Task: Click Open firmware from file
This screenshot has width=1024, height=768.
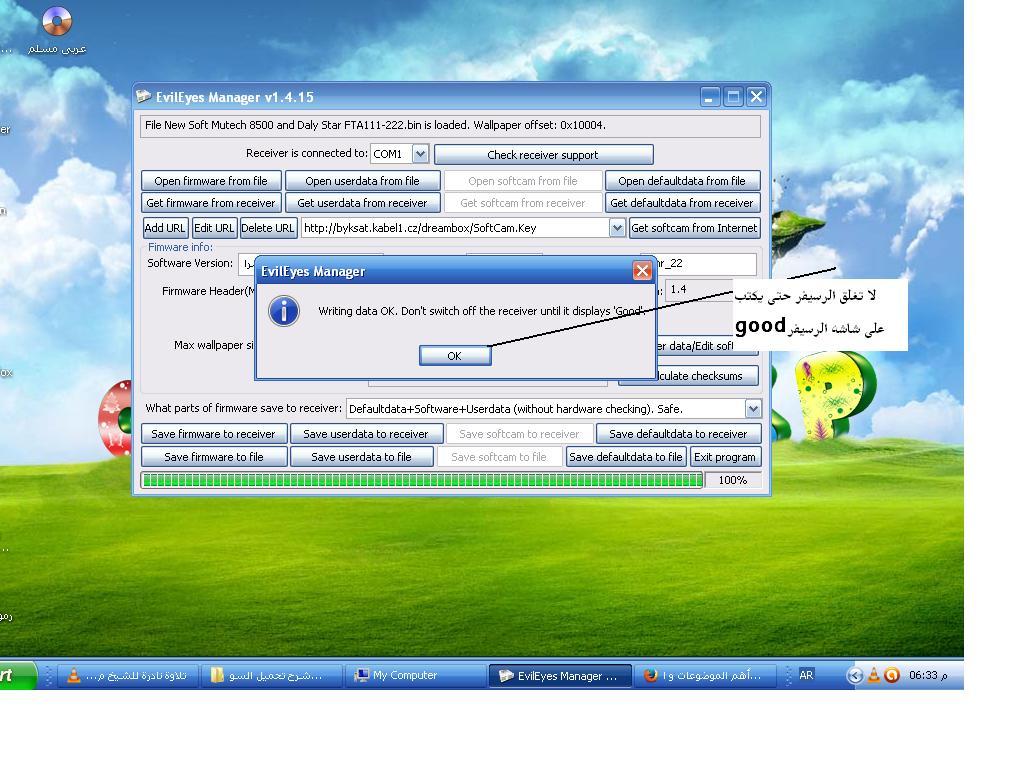Action: click(x=211, y=181)
